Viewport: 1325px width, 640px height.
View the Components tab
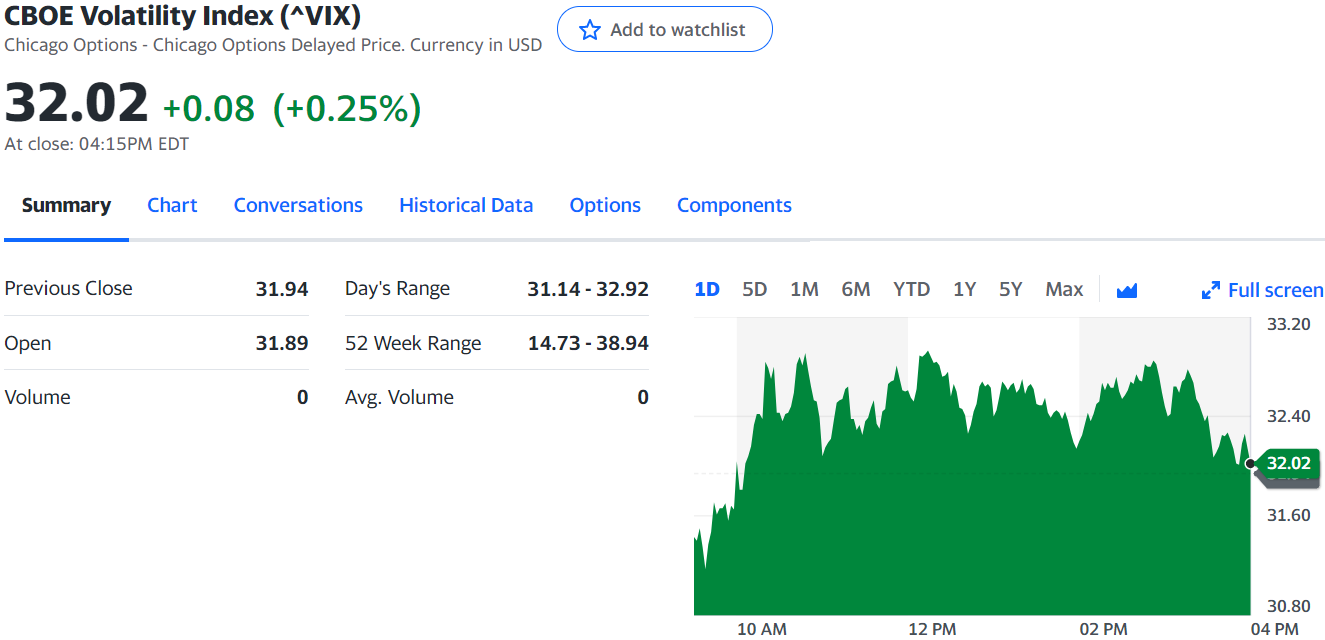tap(734, 205)
